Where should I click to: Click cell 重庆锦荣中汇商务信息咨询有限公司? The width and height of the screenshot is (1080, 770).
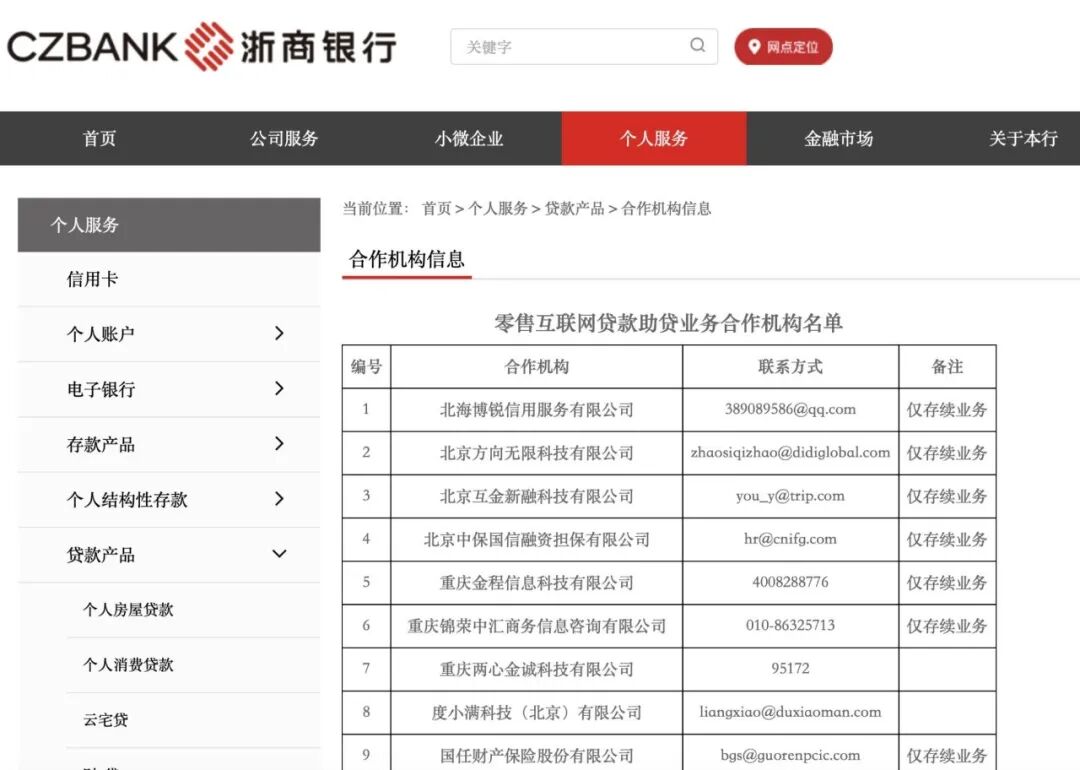coord(537,626)
